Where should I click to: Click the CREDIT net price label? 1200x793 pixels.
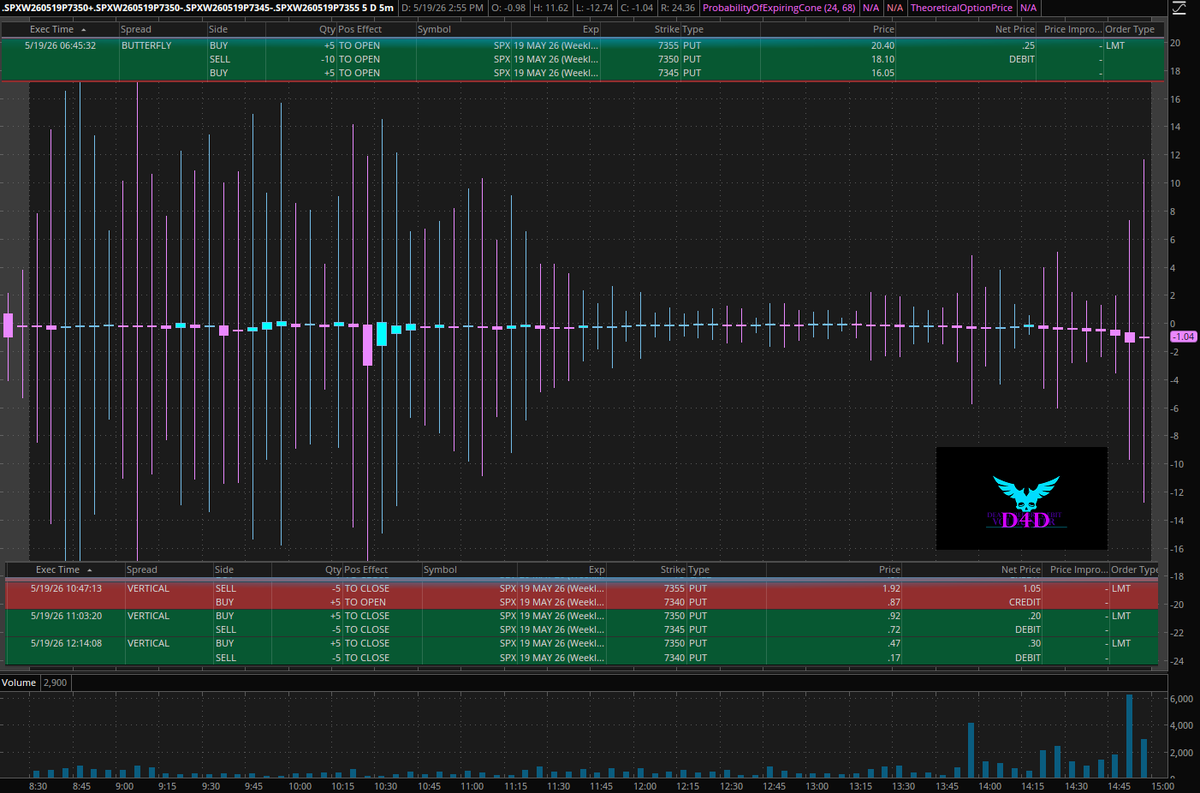[1024, 602]
